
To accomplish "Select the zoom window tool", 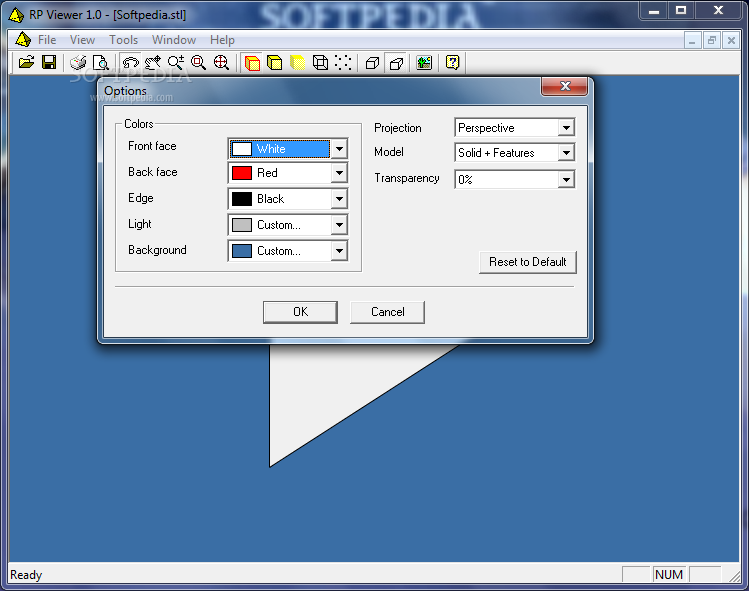I will [x=198, y=62].
